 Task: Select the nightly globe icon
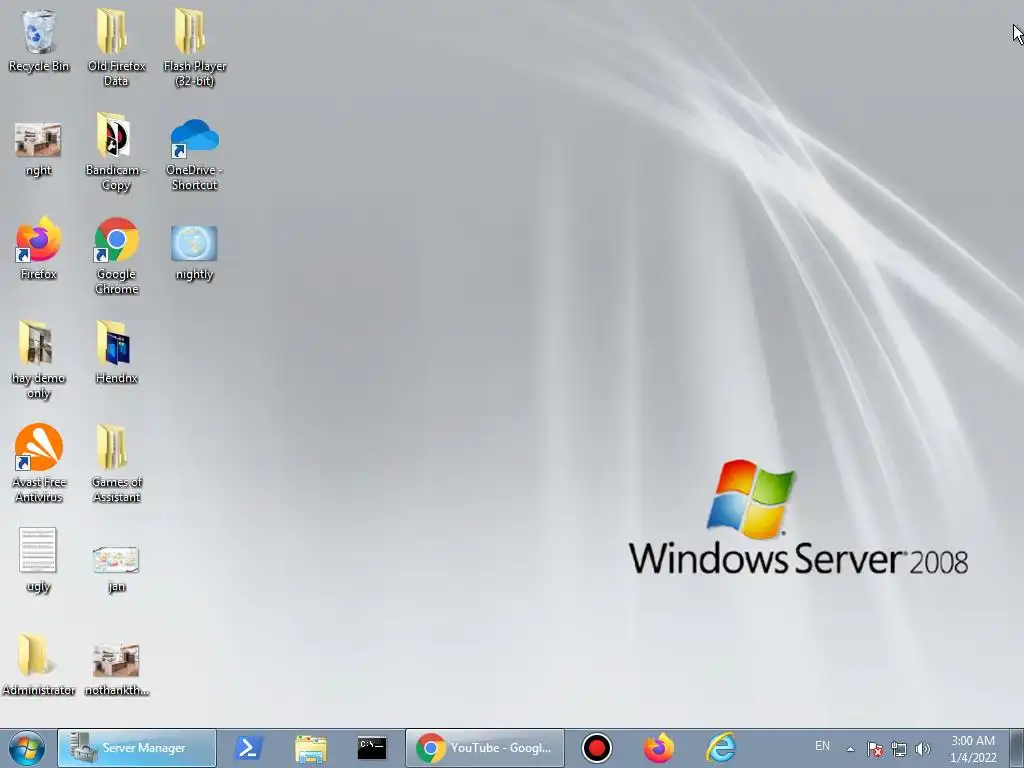[x=194, y=253]
